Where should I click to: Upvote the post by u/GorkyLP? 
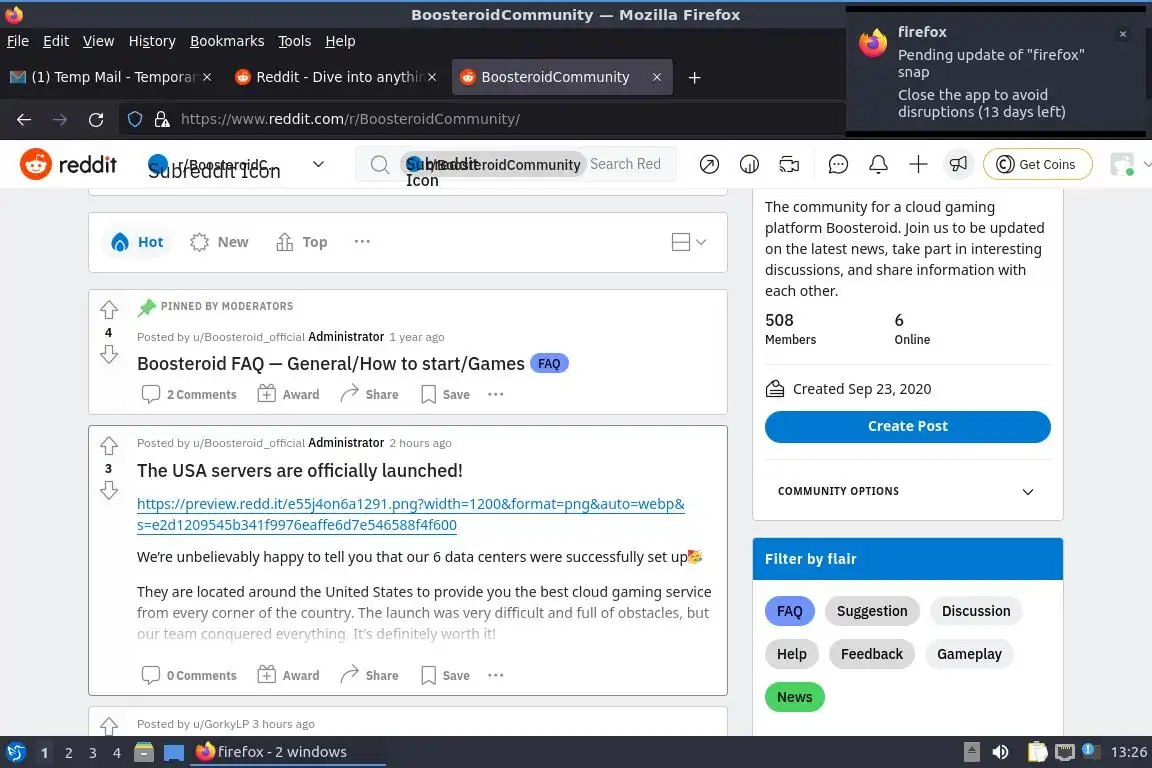[109, 726]
